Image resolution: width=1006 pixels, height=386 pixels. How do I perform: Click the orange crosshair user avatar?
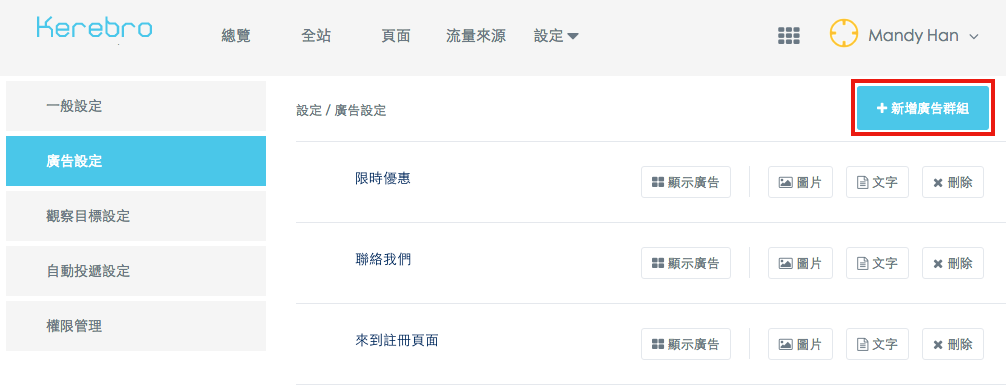click(x=844, y=33)
